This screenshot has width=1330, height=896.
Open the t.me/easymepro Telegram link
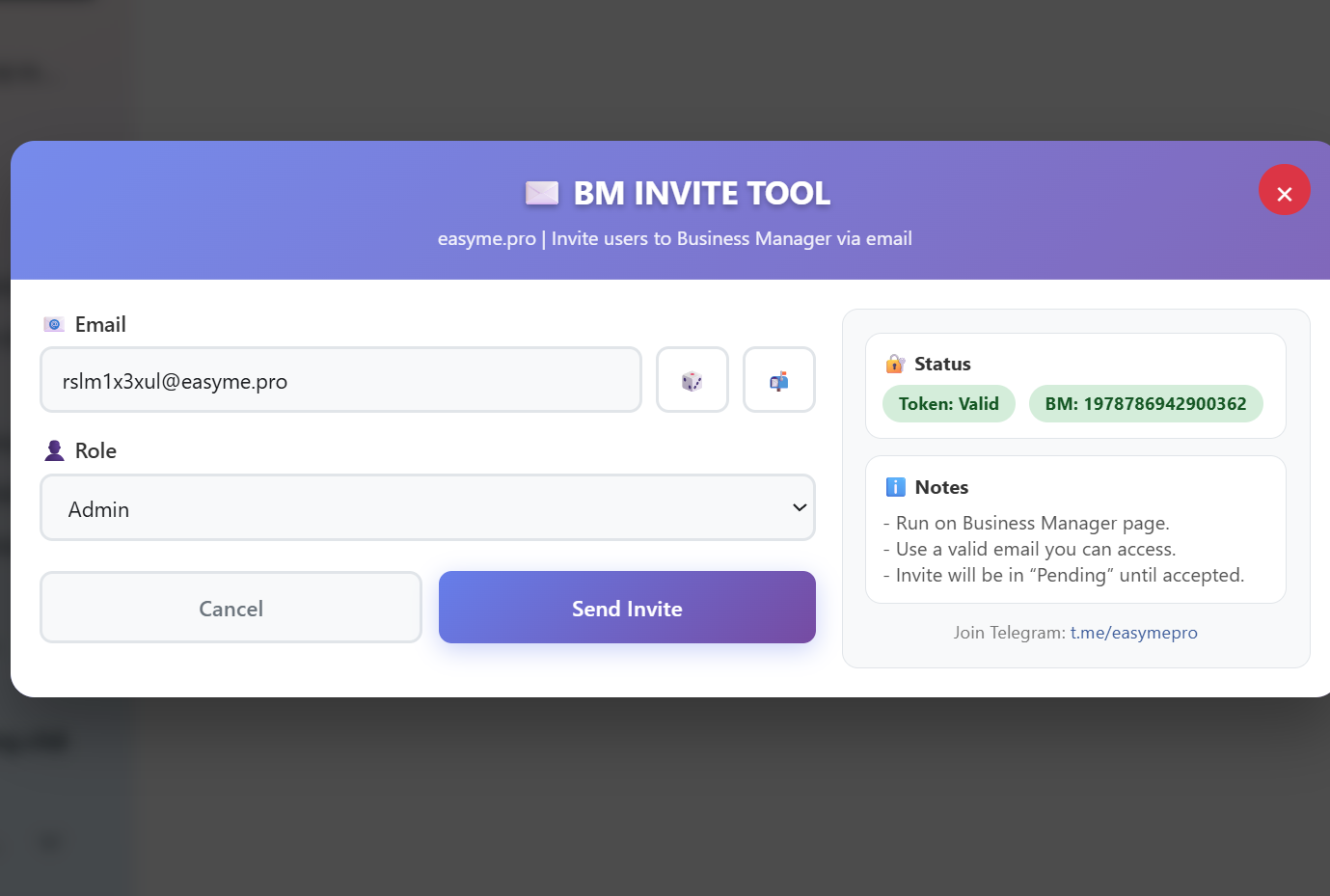pos(1133,633)
